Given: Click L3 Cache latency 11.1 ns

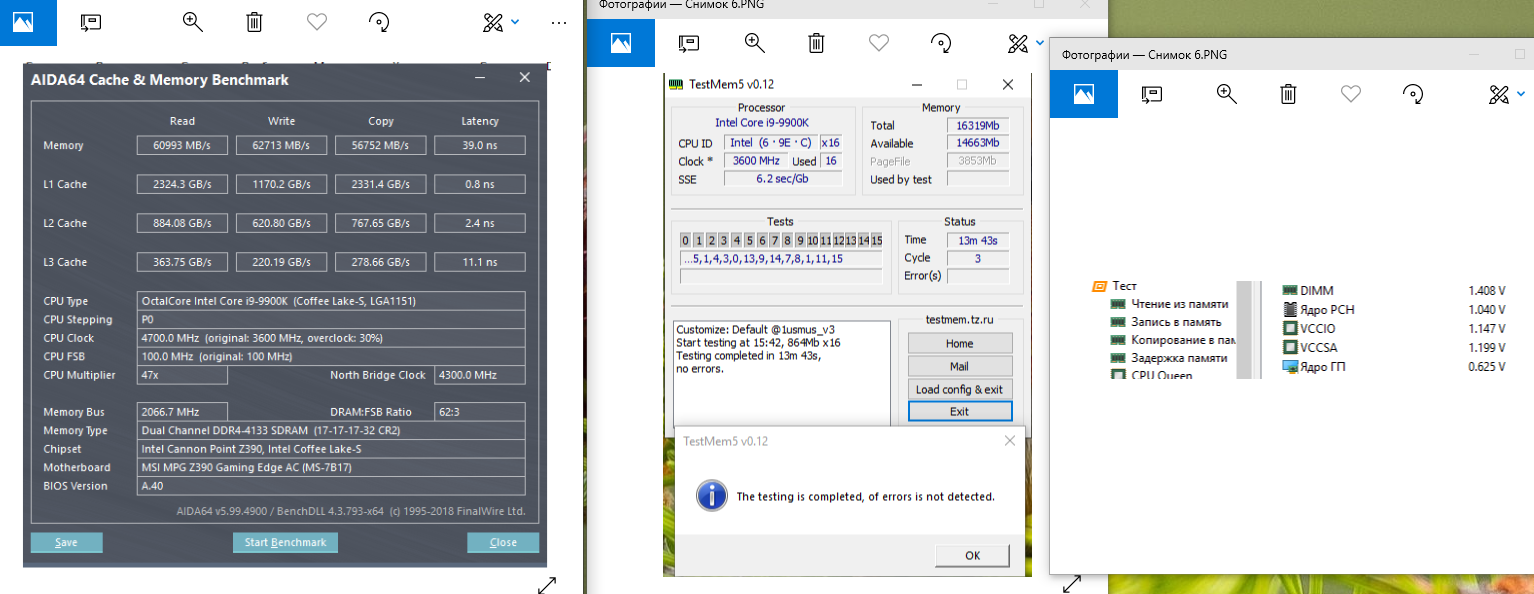Looking at the screenshot, I should [480, 262].
